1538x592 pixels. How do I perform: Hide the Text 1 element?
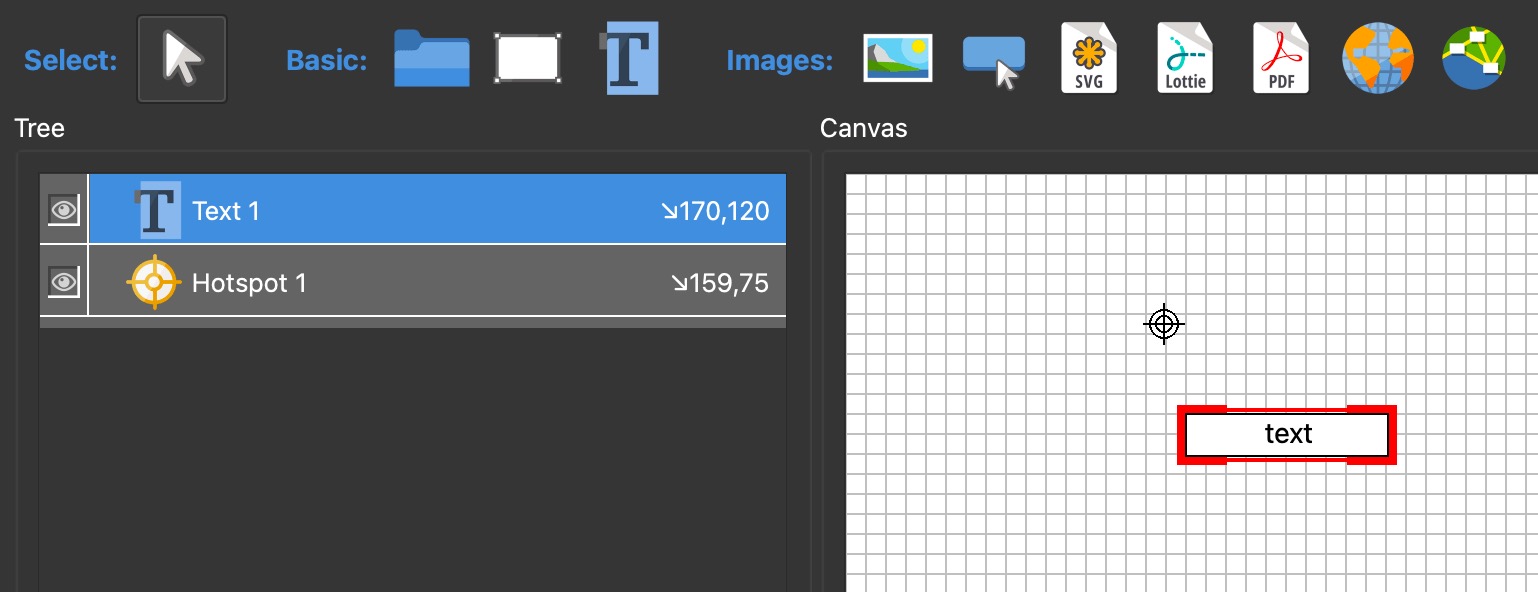(64, 210)
